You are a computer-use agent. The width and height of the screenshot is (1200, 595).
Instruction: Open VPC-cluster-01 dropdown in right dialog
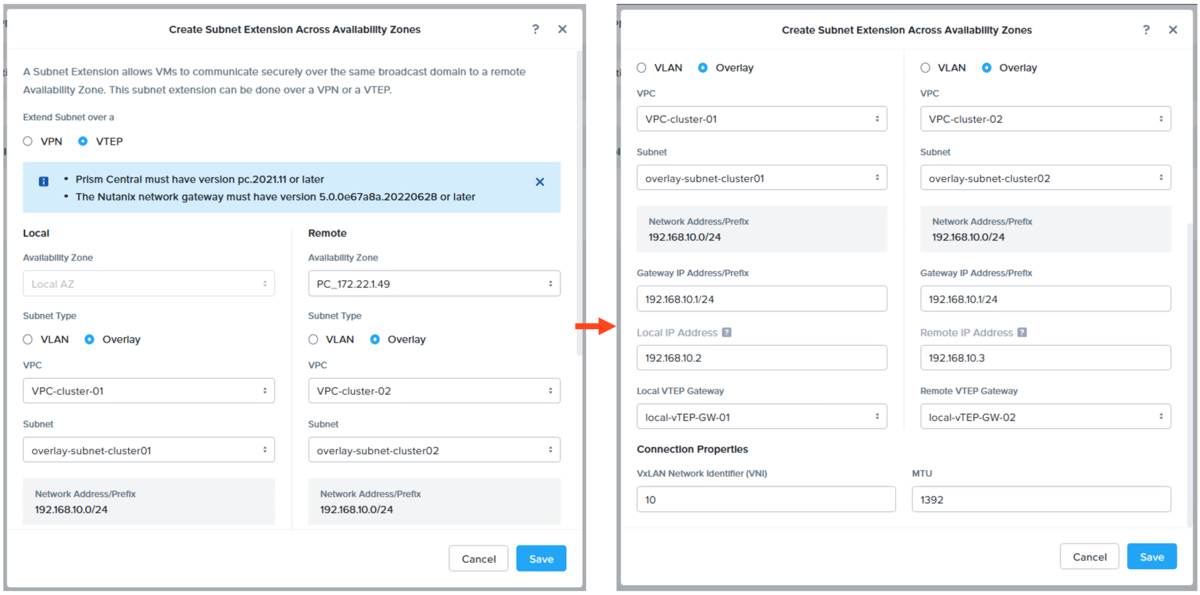[762, 119]
